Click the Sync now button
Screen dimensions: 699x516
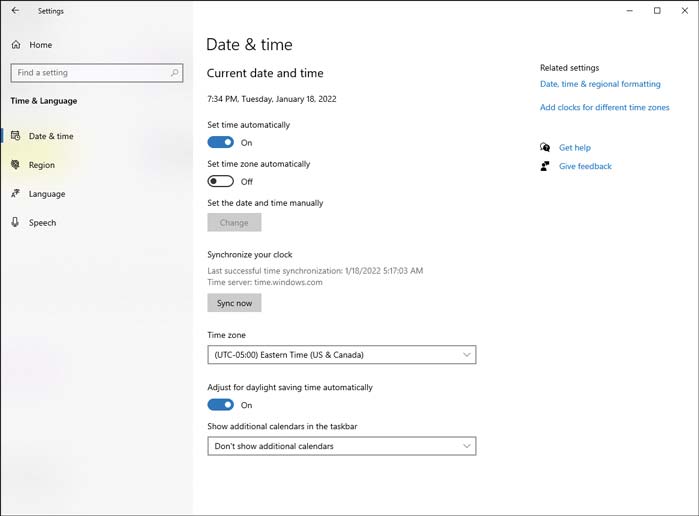(234, 303)
